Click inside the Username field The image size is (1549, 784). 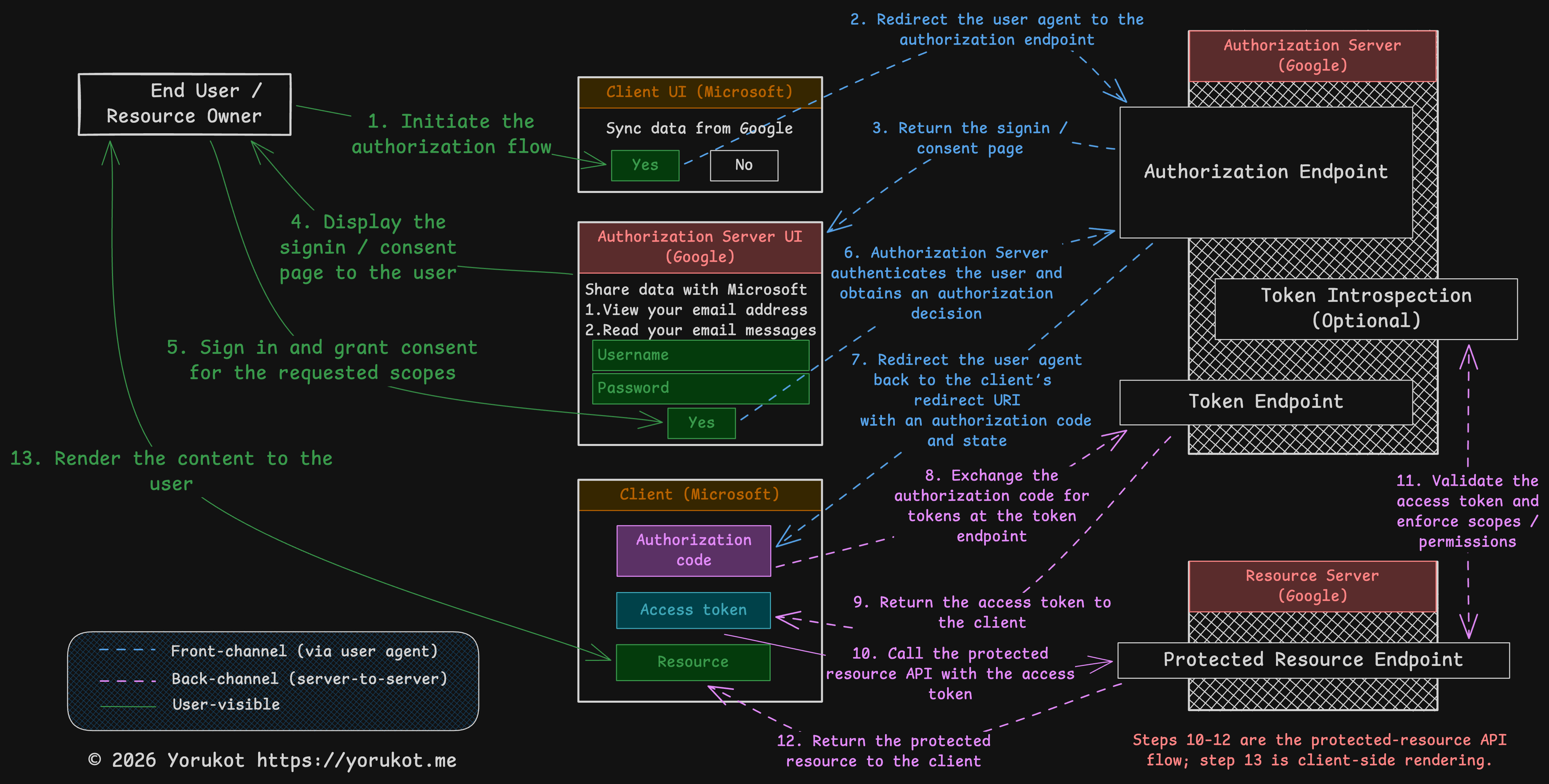(700, 355)
